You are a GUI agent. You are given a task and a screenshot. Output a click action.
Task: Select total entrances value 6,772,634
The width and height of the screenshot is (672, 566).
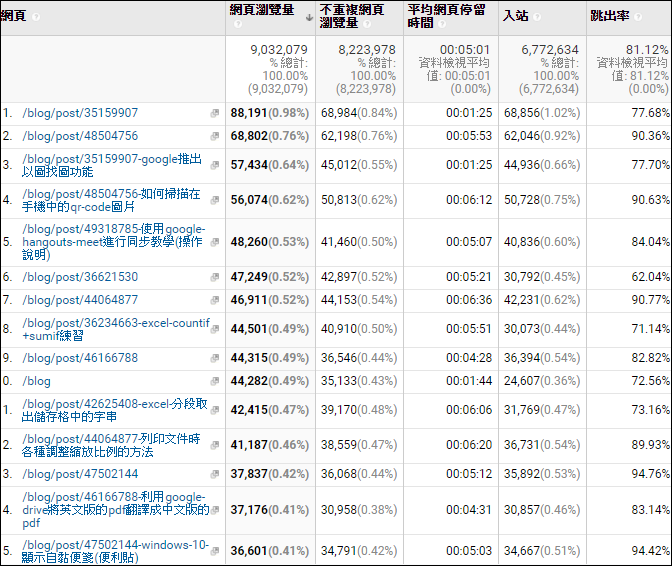click(x=550, y=50)
